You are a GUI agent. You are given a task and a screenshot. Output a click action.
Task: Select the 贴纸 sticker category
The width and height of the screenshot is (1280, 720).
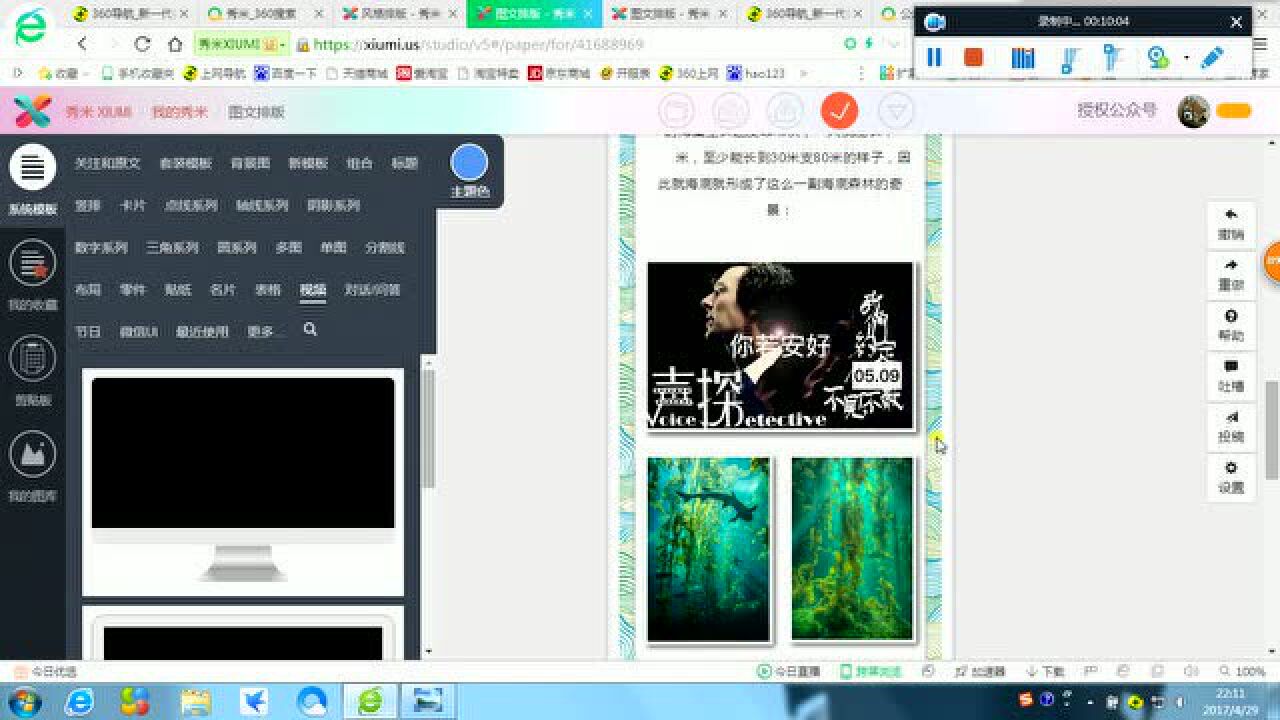(178, 289)
